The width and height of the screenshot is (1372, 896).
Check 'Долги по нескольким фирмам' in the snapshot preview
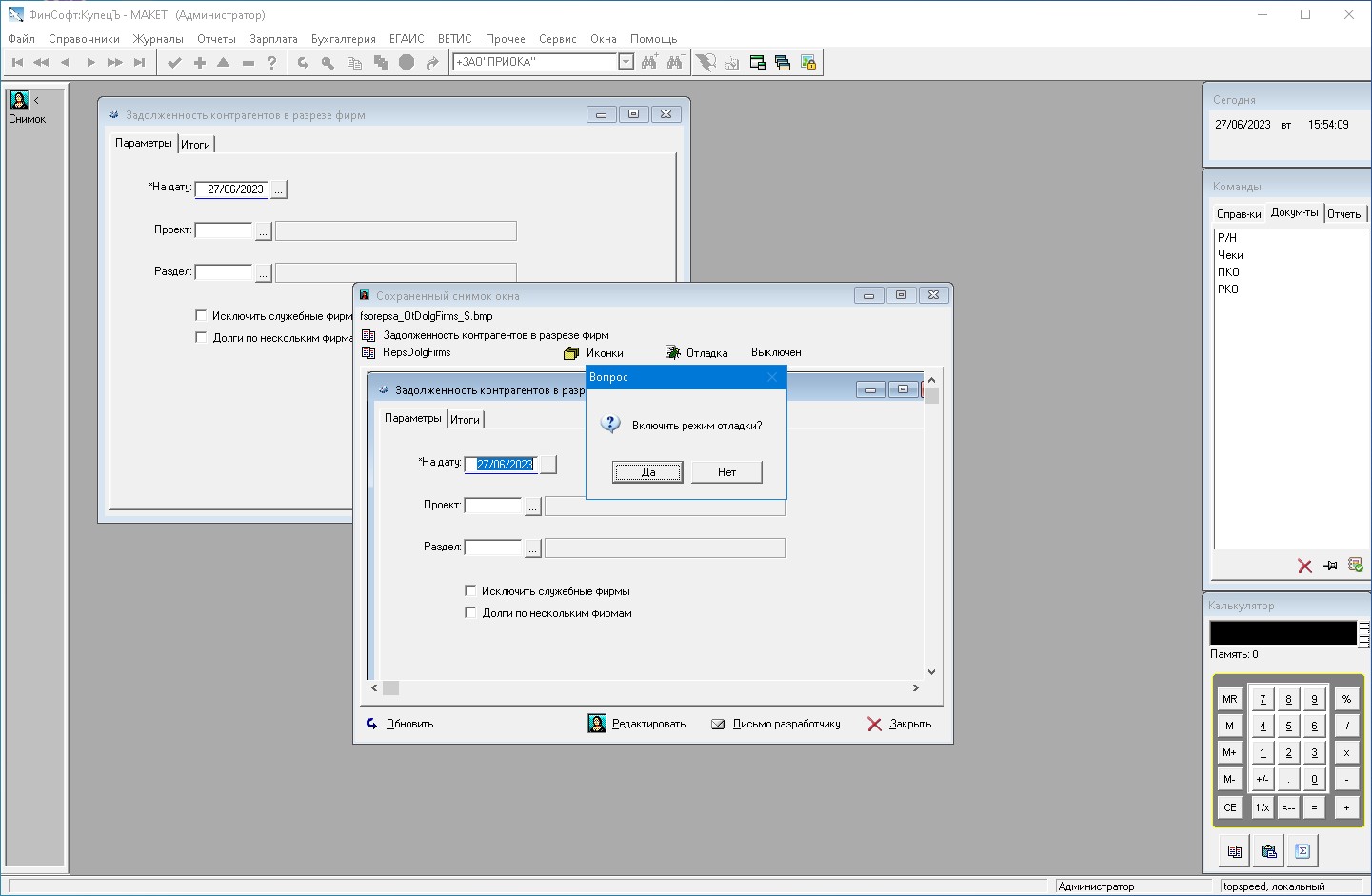click(470, 612)
